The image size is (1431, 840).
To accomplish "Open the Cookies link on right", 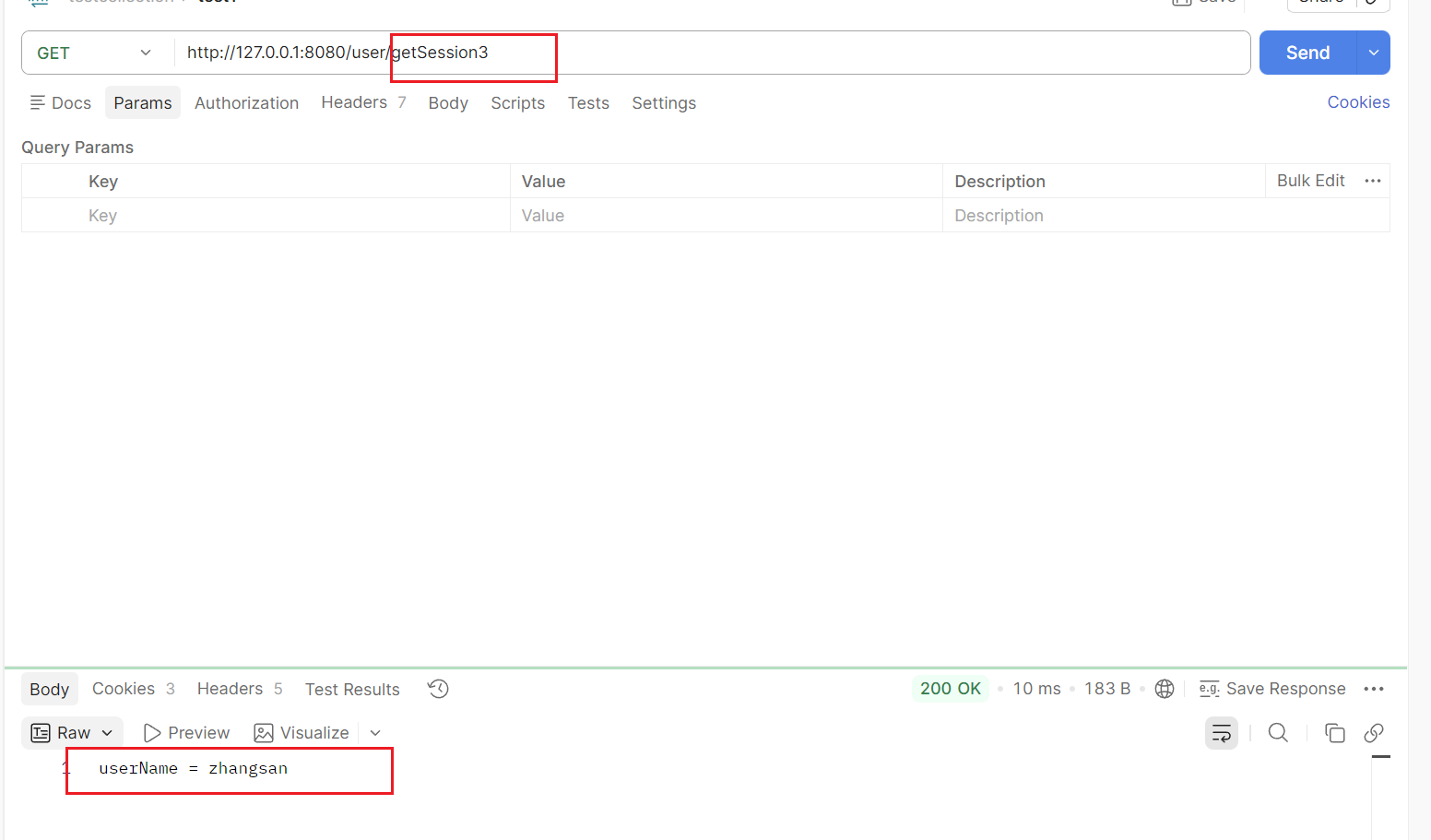I will pyautogui.click(x=1358, y=102).
